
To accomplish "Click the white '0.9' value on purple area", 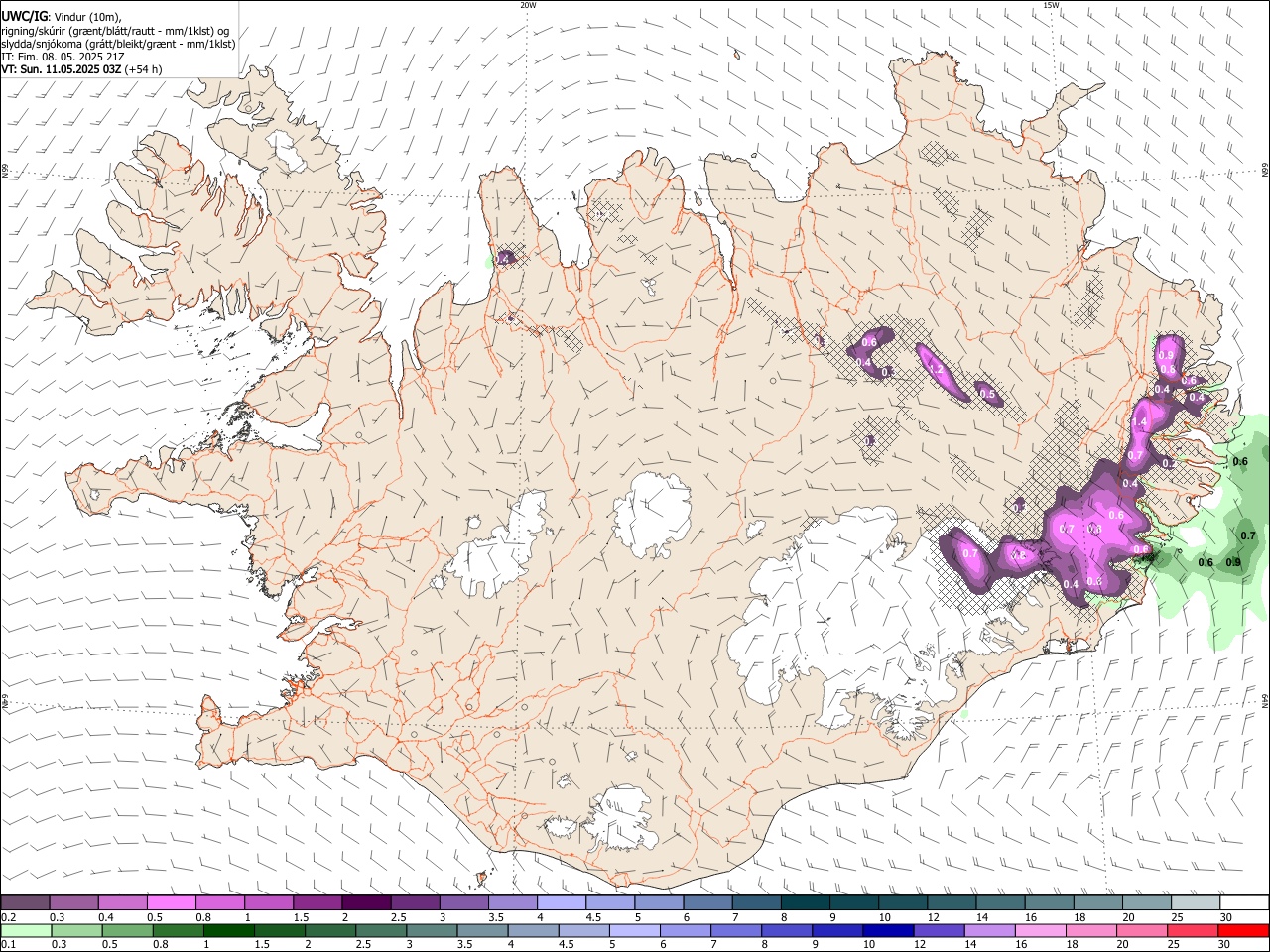I will pos(1166,356).
